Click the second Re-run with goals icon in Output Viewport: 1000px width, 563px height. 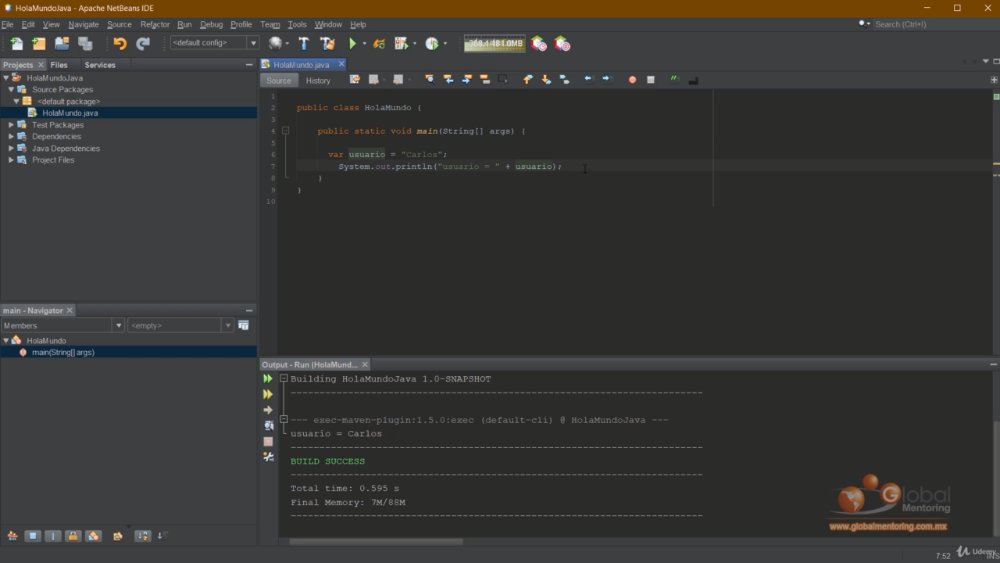click(268, 394)
